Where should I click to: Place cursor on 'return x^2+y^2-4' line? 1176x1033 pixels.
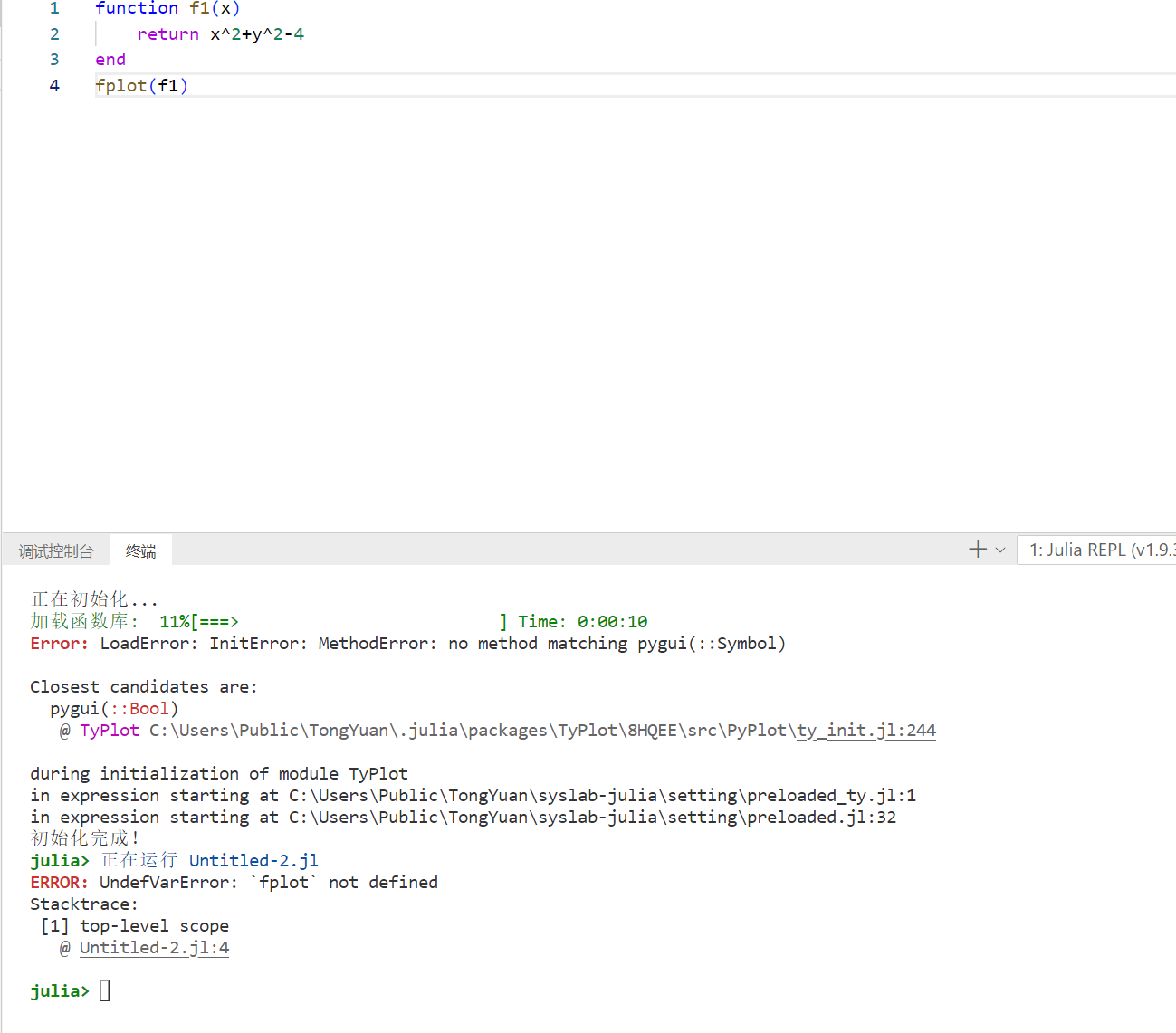221,34
